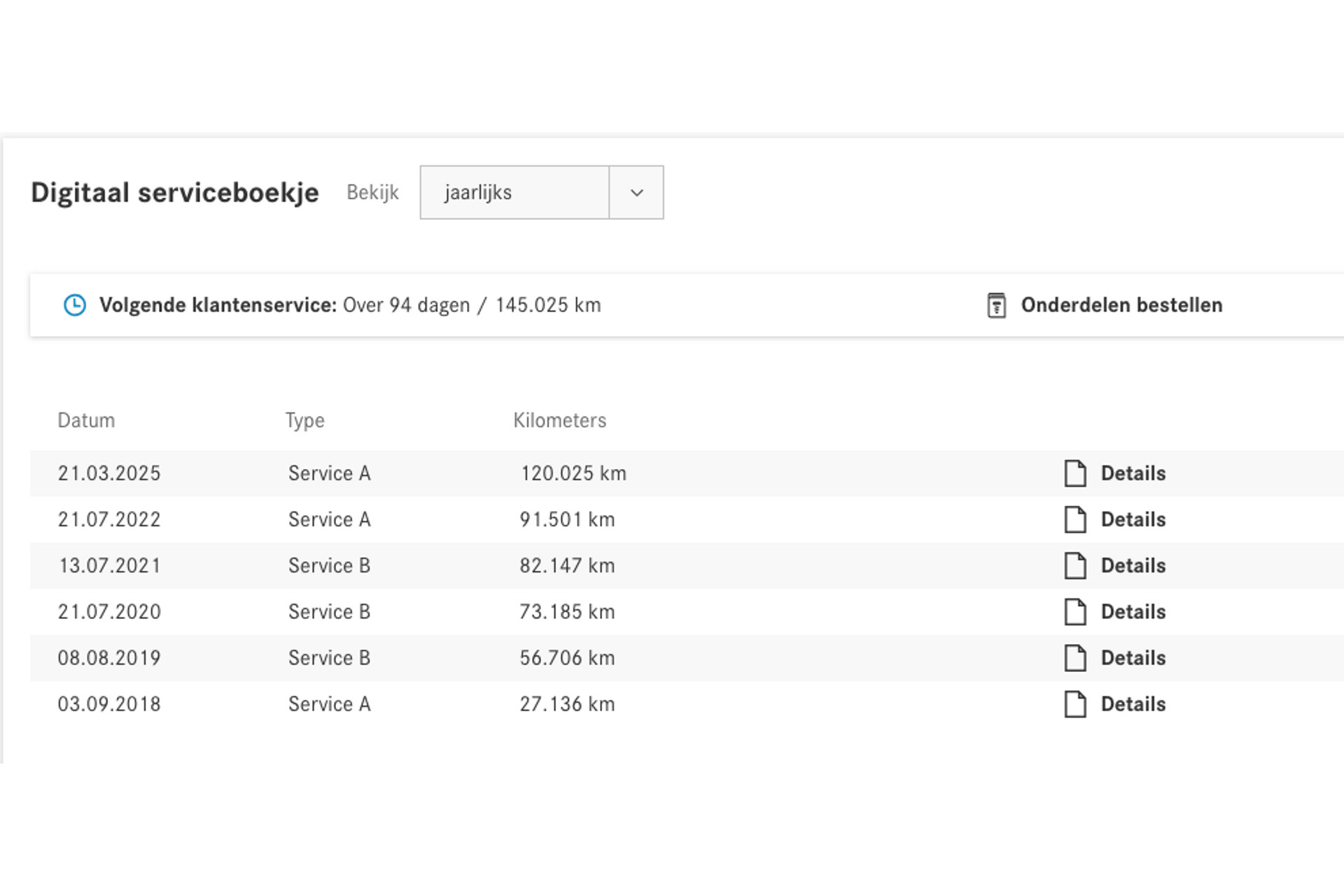Click document icon for 08.08.2019 service

click(x=1075, y=658)
